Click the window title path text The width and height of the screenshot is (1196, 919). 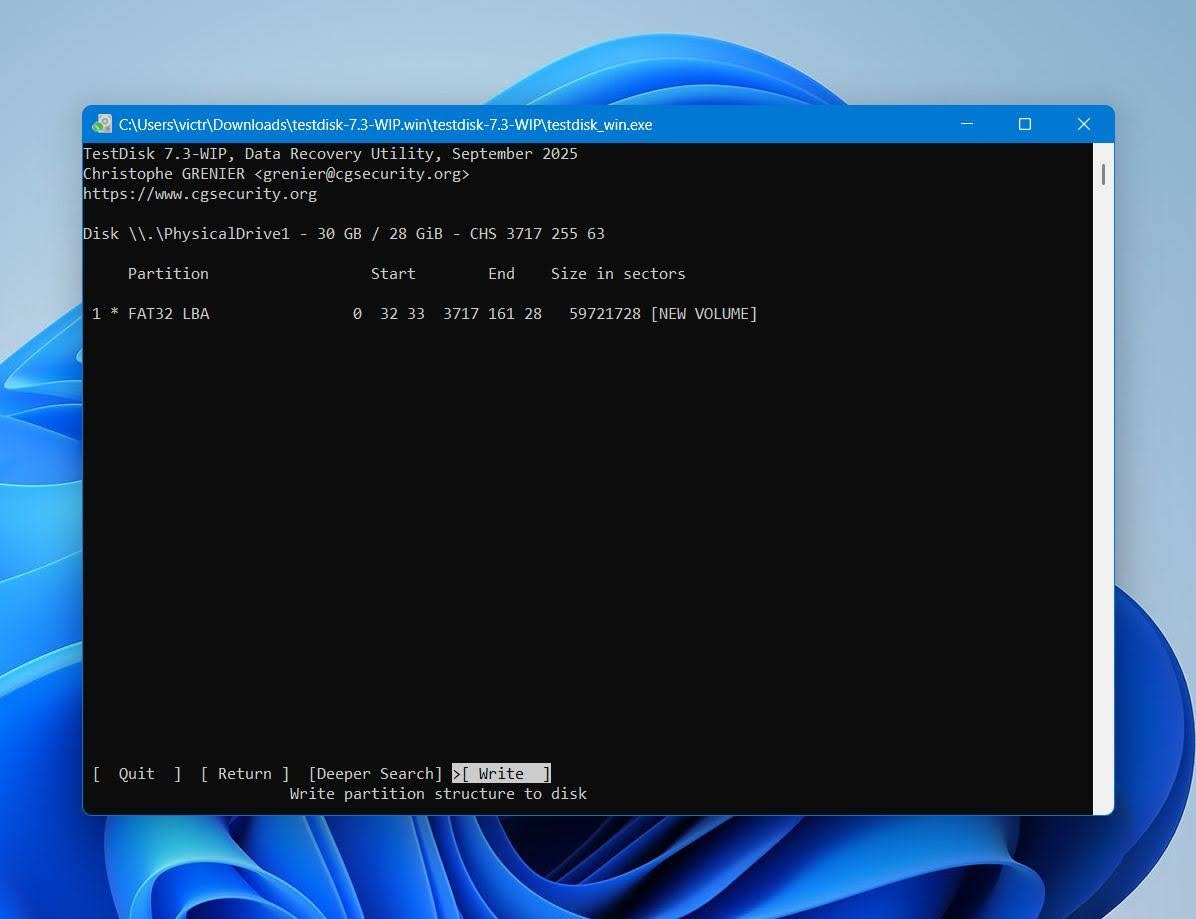[385, 124]
